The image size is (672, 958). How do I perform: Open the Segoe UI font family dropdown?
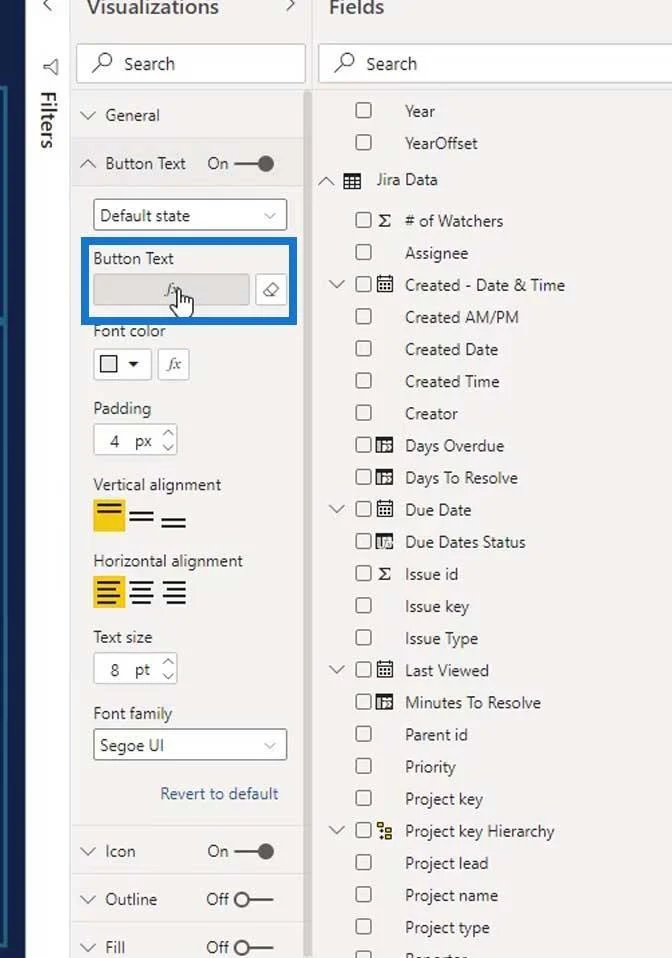pyautogui.click(x=190, y=745)
